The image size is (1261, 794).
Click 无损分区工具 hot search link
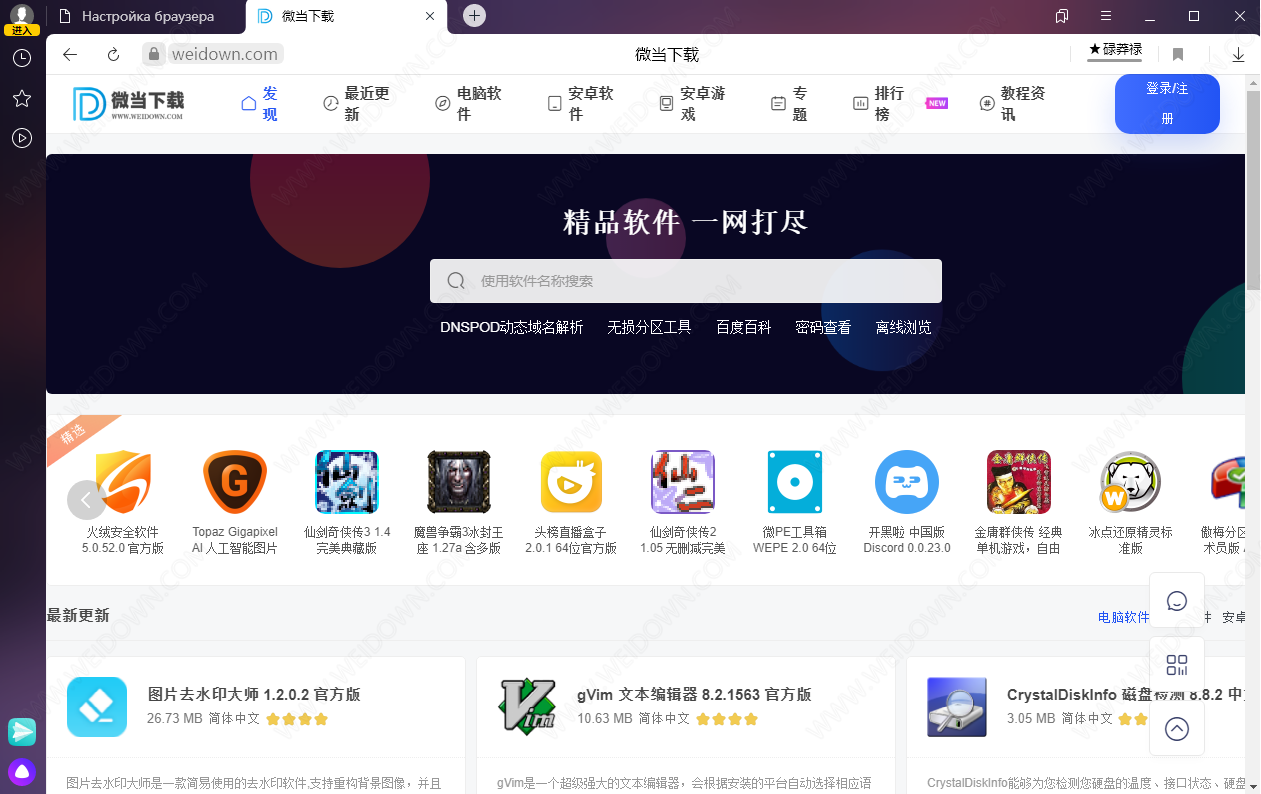649,328
